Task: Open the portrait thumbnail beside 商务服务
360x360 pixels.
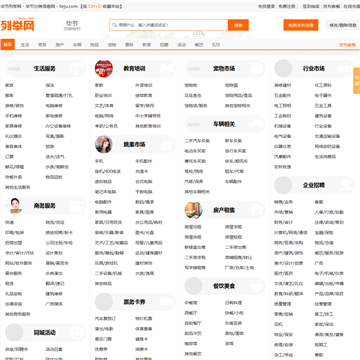Action: point(14,206)
